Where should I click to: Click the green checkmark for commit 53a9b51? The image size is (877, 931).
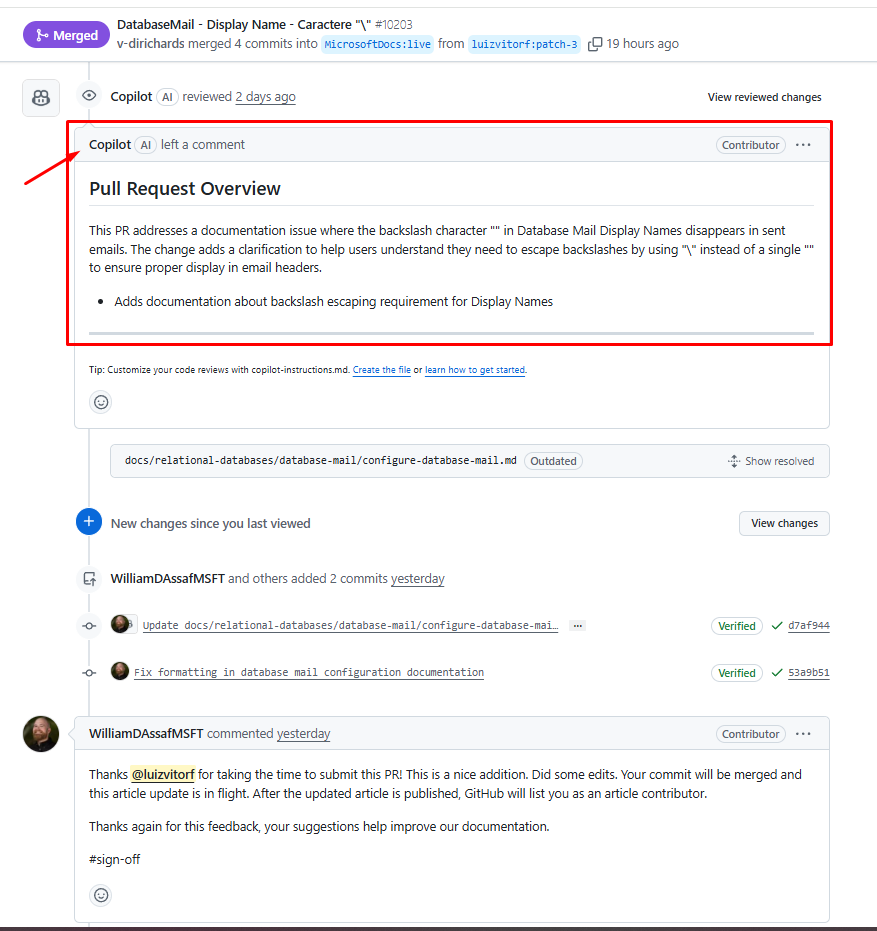pos(777,673)
